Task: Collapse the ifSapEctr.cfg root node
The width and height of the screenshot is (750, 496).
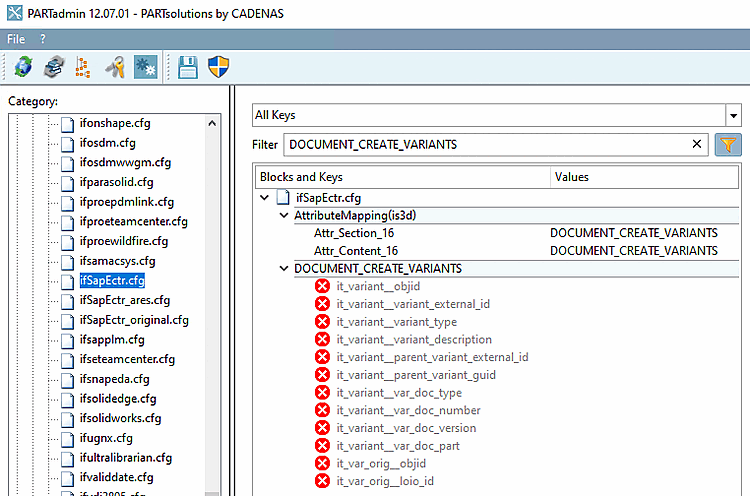Action: coord(264,198)
